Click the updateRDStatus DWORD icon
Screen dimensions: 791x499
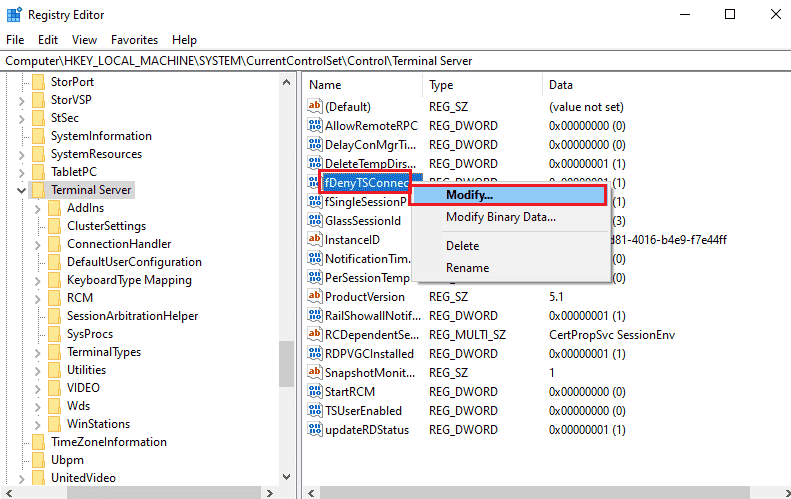pyautogui.click(x=315, y=429)
